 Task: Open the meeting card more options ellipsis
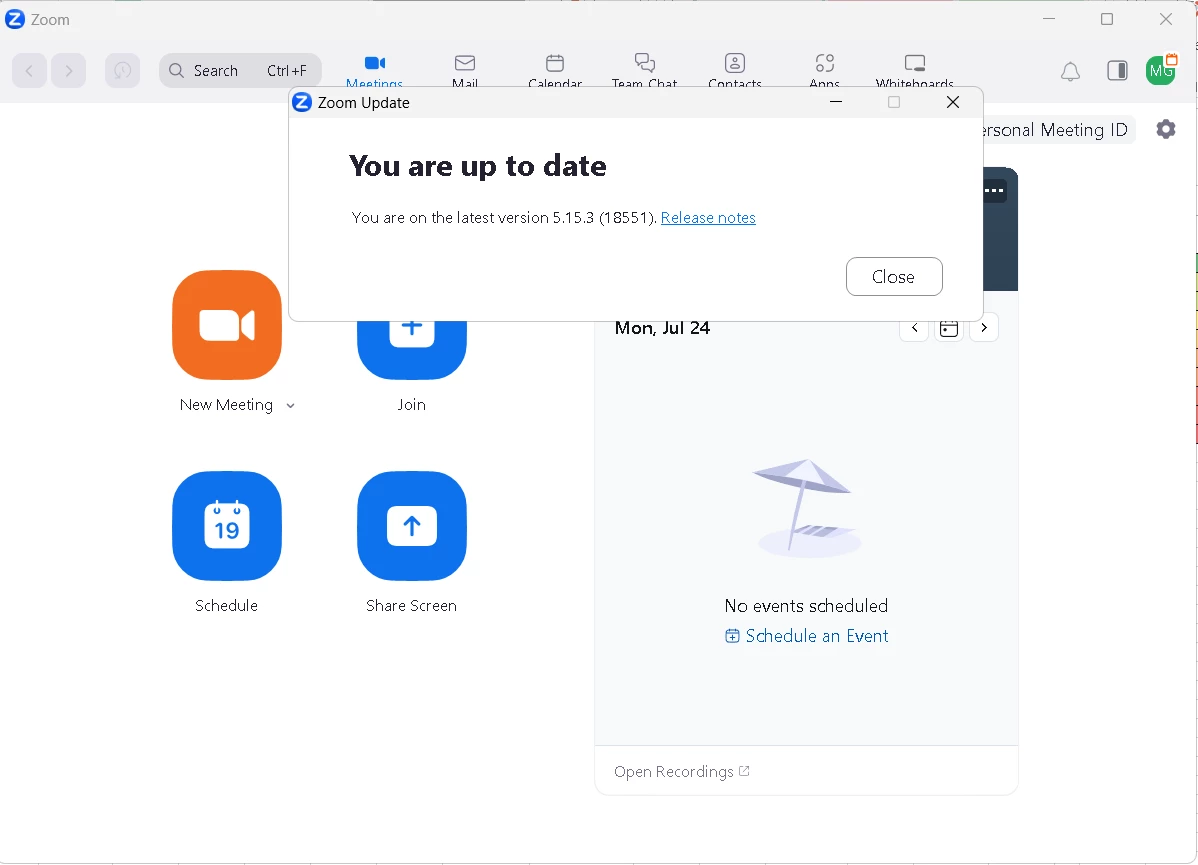pos(994,190)
